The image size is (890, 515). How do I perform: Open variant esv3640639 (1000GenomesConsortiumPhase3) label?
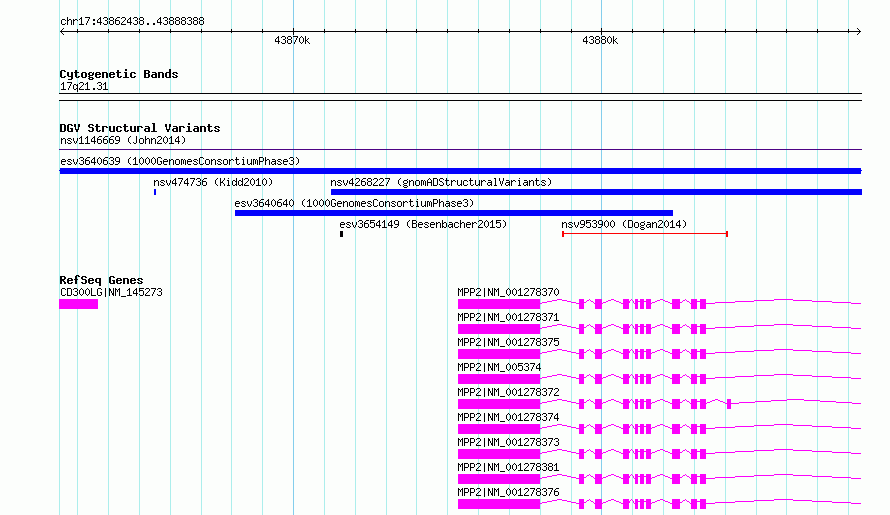pos(180,161)
